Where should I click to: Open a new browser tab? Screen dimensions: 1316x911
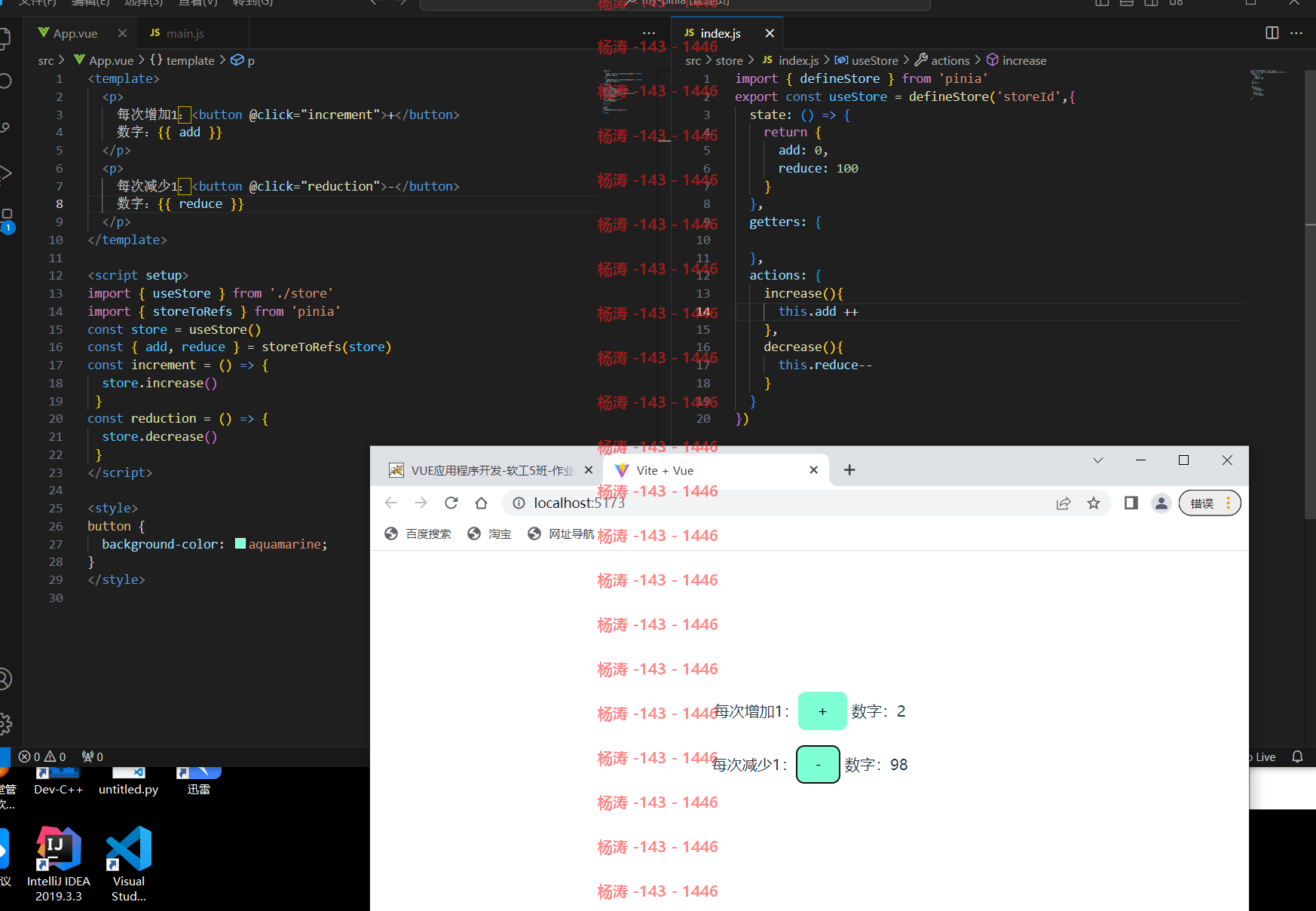pyautogui.click(x=849, y=470)
